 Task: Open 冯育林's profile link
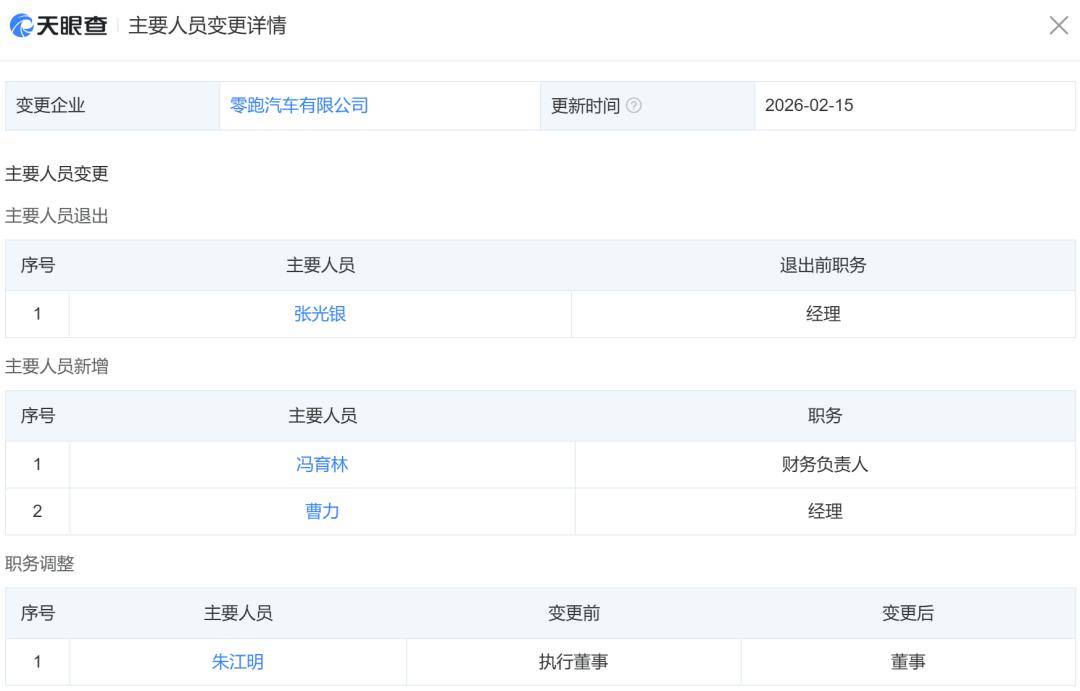[322, 465]
